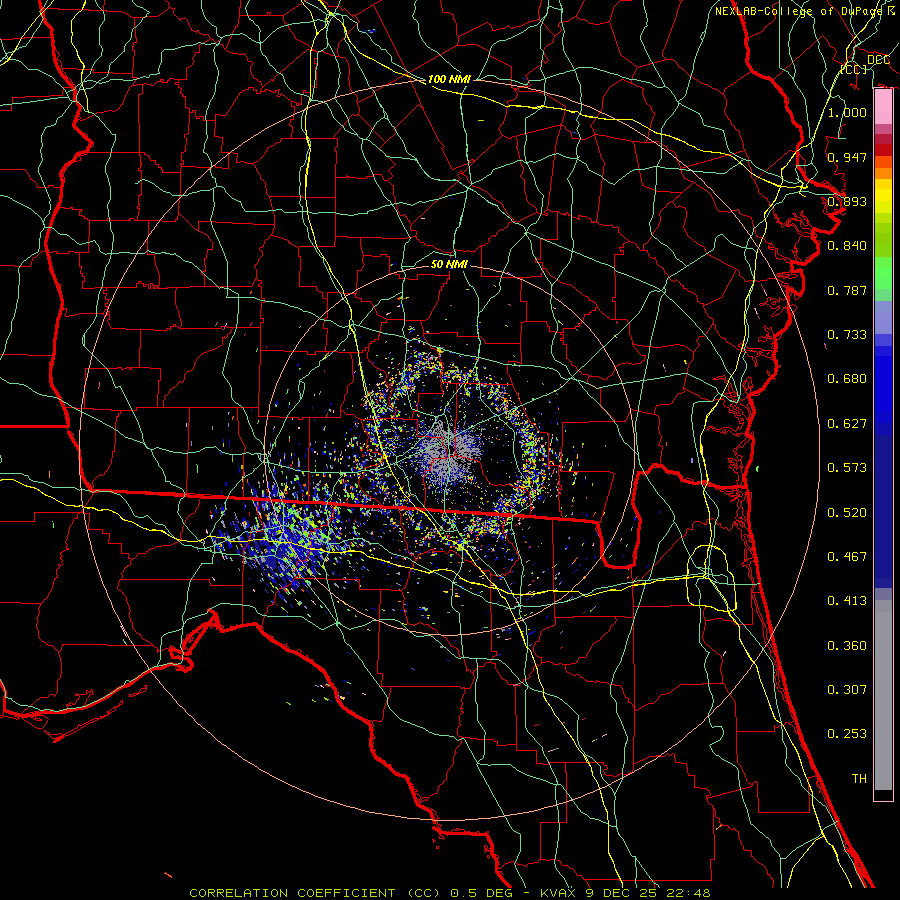The height and width of the screenshot is (900, 900).
Task: Click the gray radar site cluster at center
Action: click(x=449, y=451)
